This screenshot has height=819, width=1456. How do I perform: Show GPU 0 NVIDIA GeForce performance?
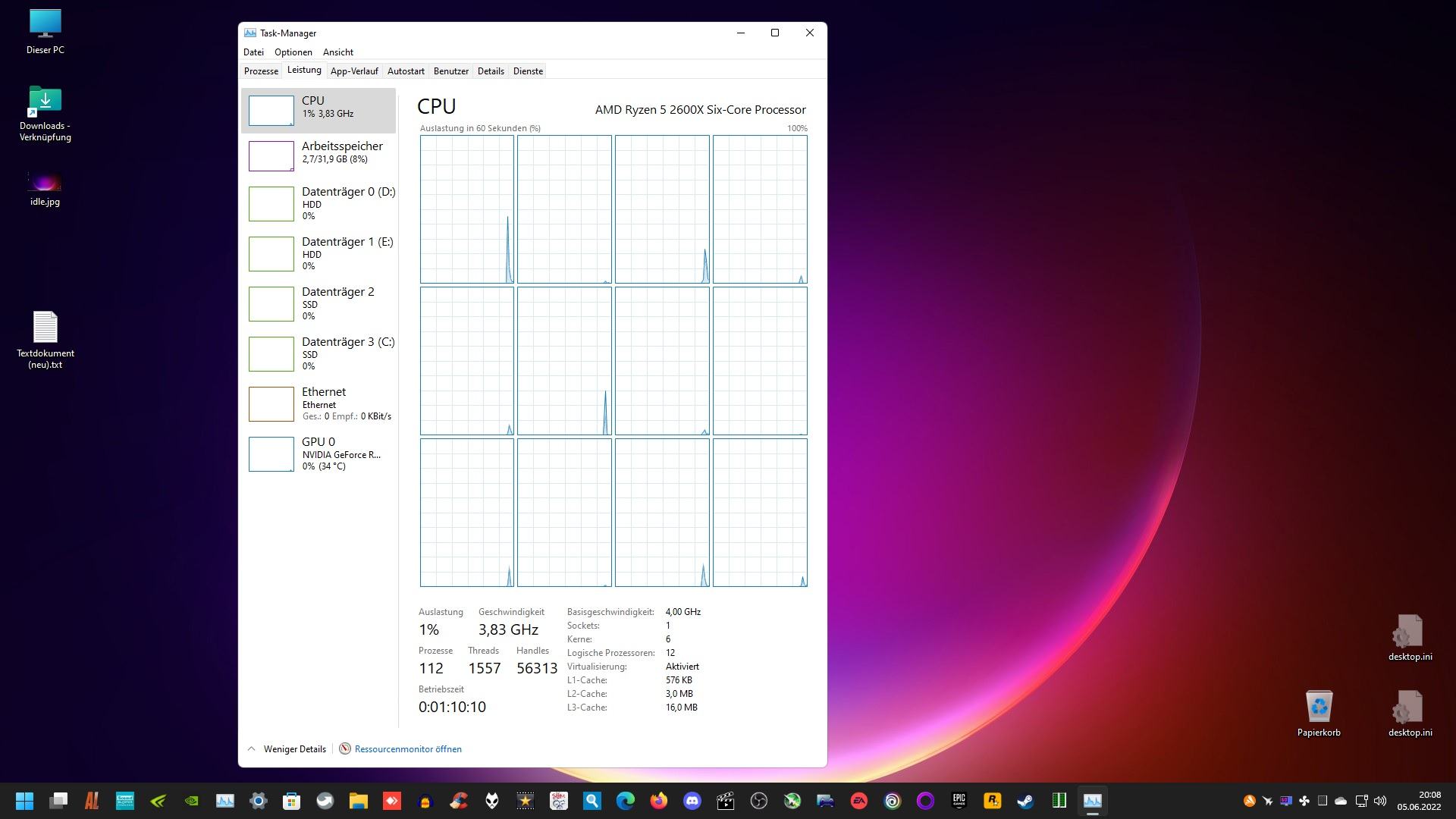tap(318, 453)
